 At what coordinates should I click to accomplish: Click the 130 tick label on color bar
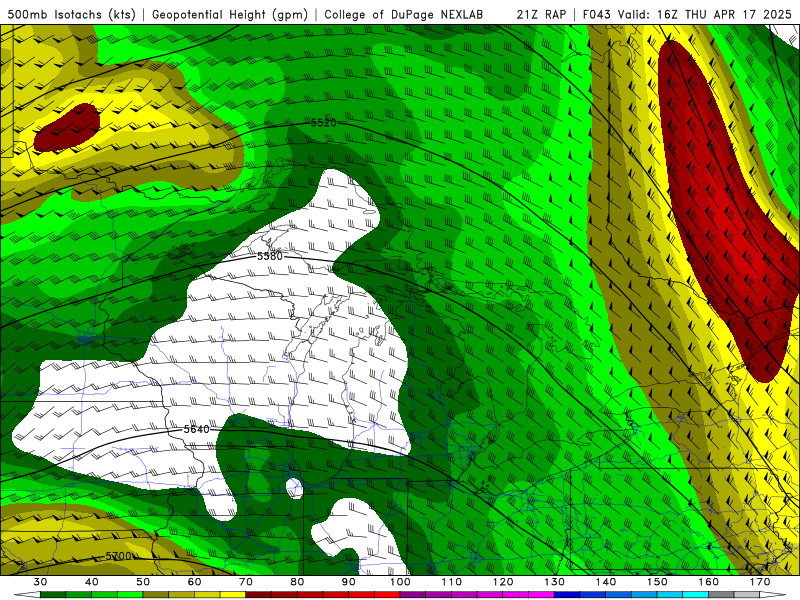(555, 582)
